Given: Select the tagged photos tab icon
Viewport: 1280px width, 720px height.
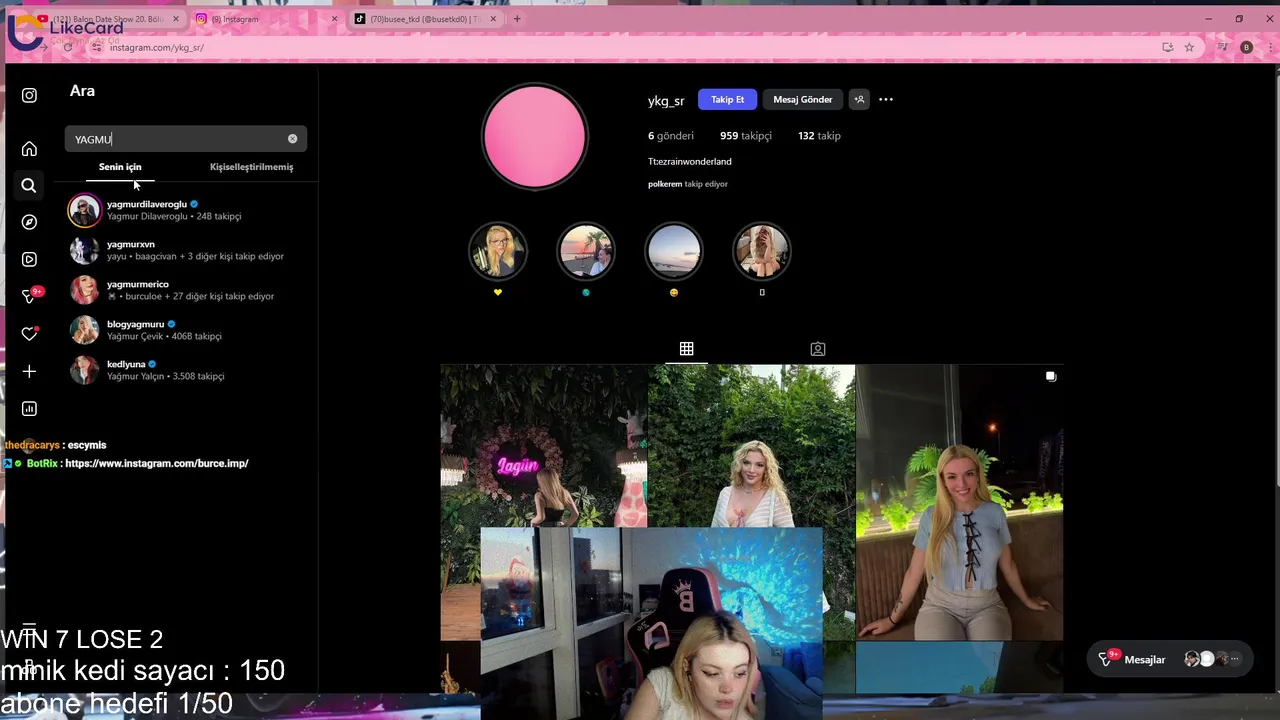Looking at the screenshot, I should pyautogui.click(x=818, y=348).
